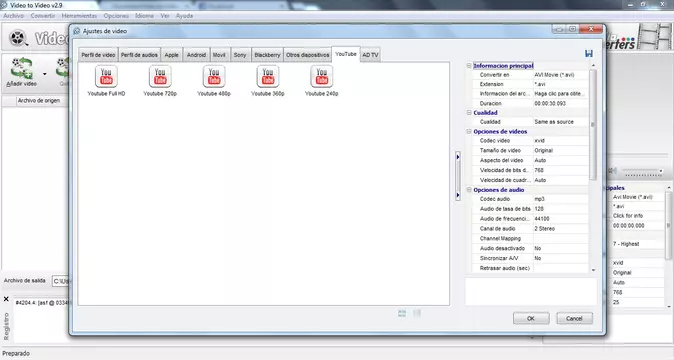Click the Cancel button
Screen dimensions: 674x360
pyautogui.click(x=574, y=318)
